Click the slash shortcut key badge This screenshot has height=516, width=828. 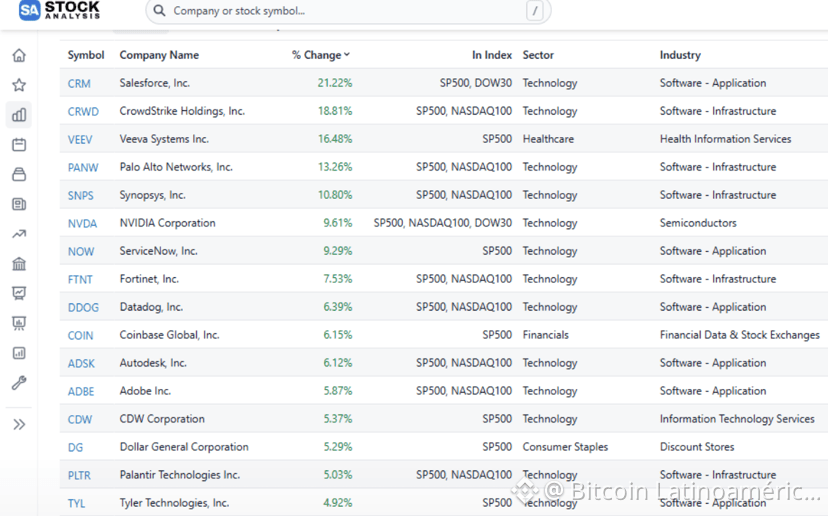[535, 11]
